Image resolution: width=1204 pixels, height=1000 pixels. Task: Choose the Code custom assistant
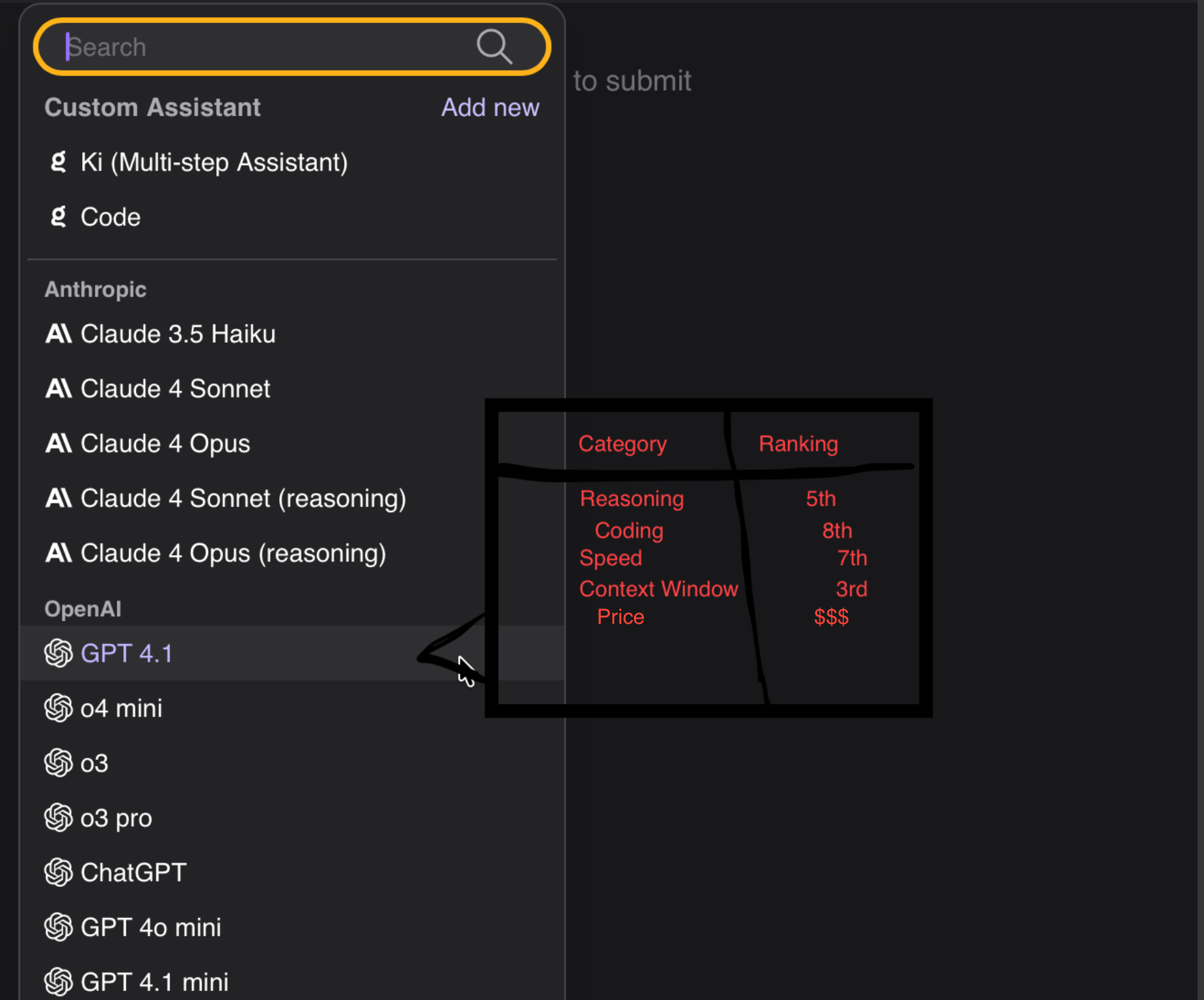click(110, 217)
